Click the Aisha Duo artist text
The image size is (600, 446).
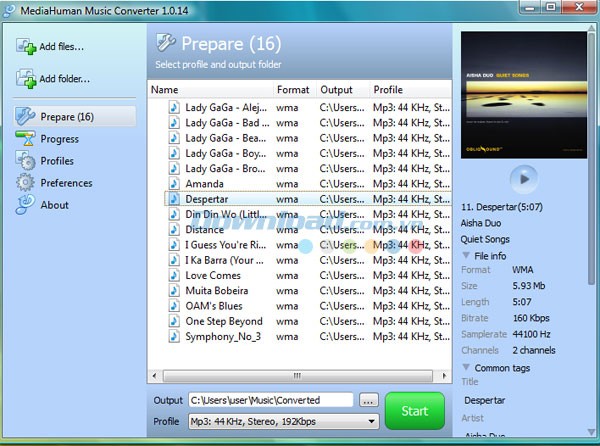tap(481, 223)
